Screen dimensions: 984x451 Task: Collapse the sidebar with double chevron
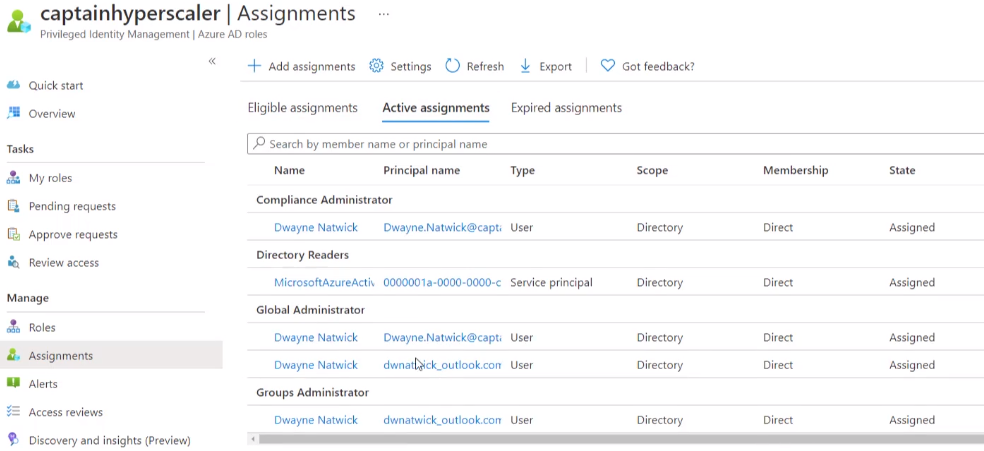point(212,61)
